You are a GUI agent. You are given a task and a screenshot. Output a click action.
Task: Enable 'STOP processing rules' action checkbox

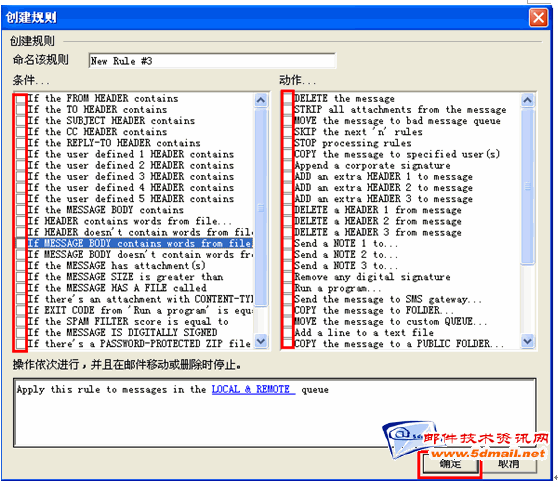(288, 143)
